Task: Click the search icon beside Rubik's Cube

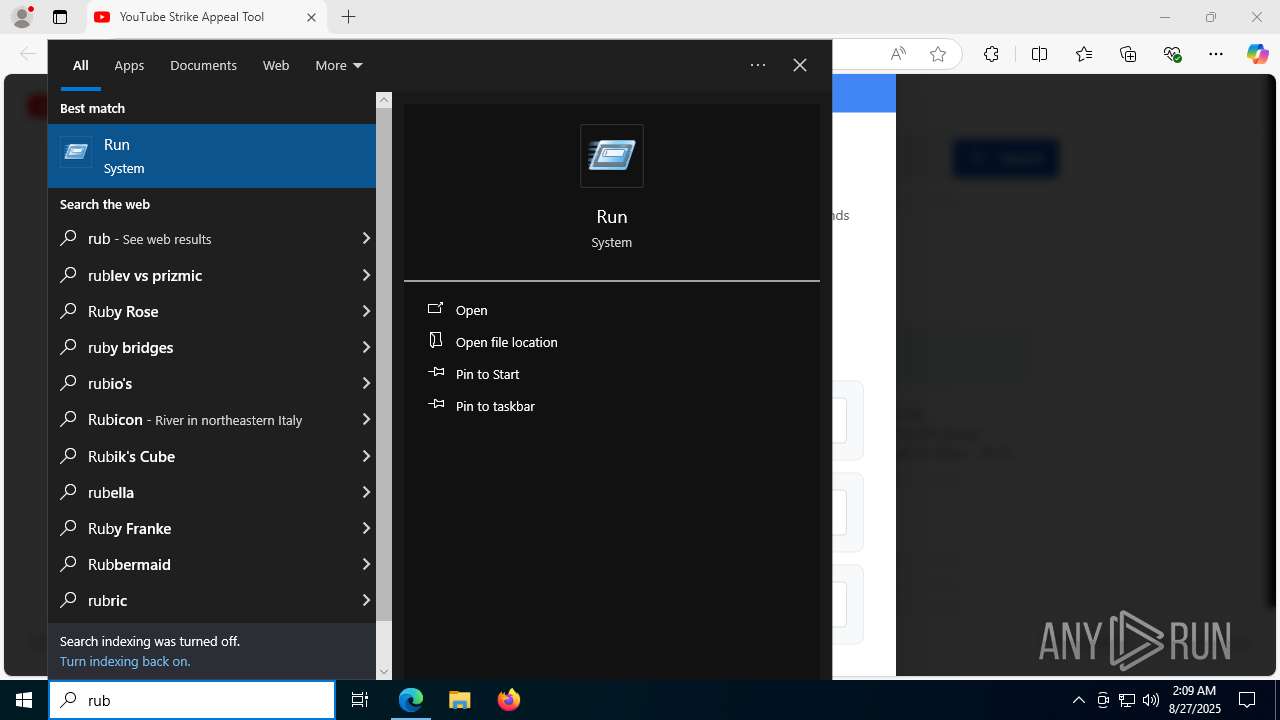Action: click(68, 456)
